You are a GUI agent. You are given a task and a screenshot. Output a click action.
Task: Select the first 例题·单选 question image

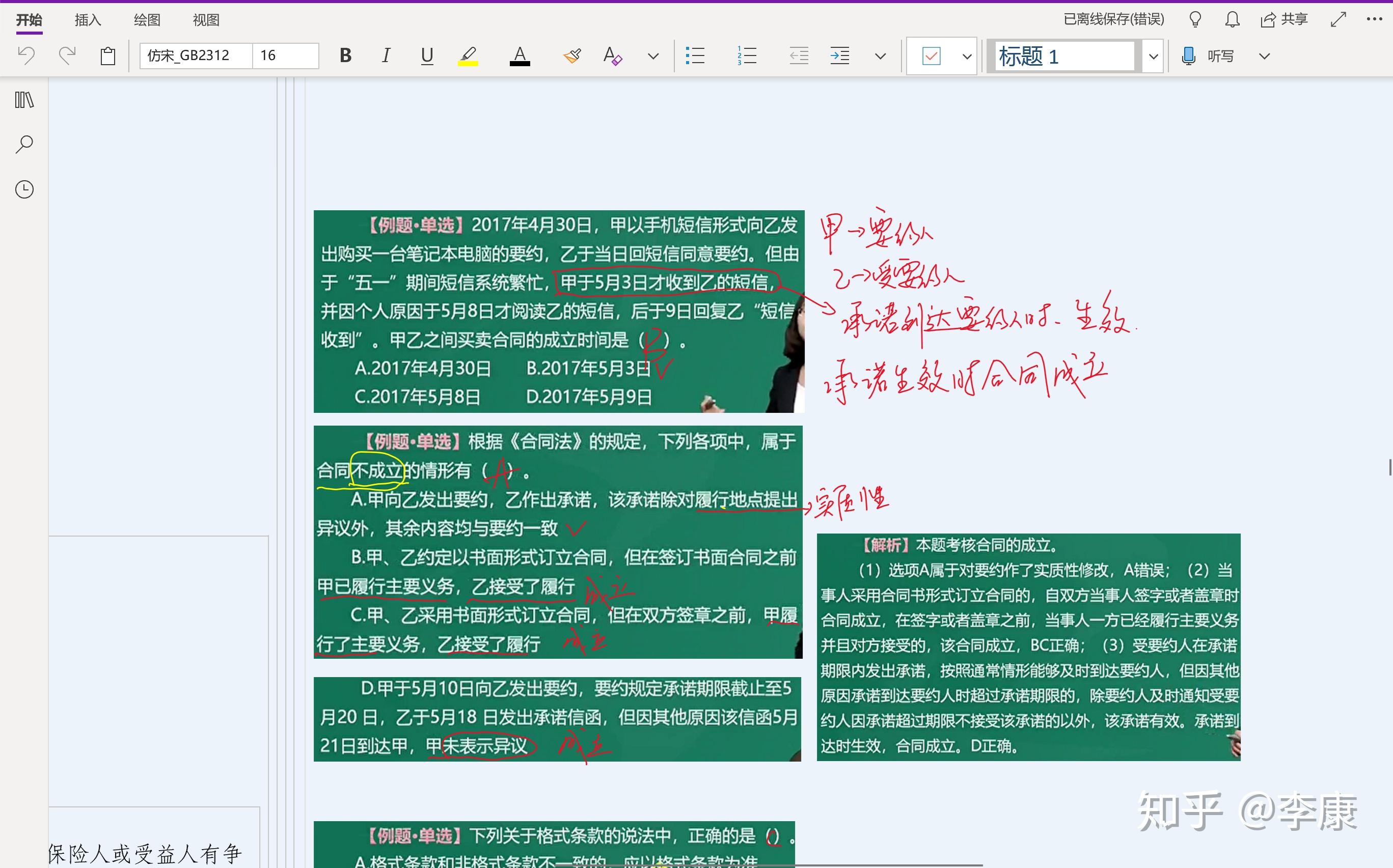(559, 311)
